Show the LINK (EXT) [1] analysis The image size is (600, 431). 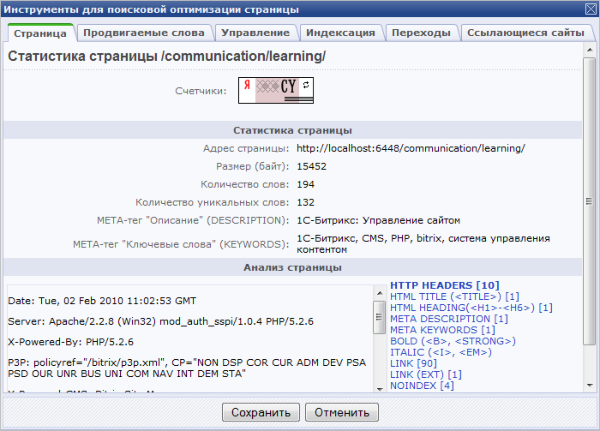426,374
